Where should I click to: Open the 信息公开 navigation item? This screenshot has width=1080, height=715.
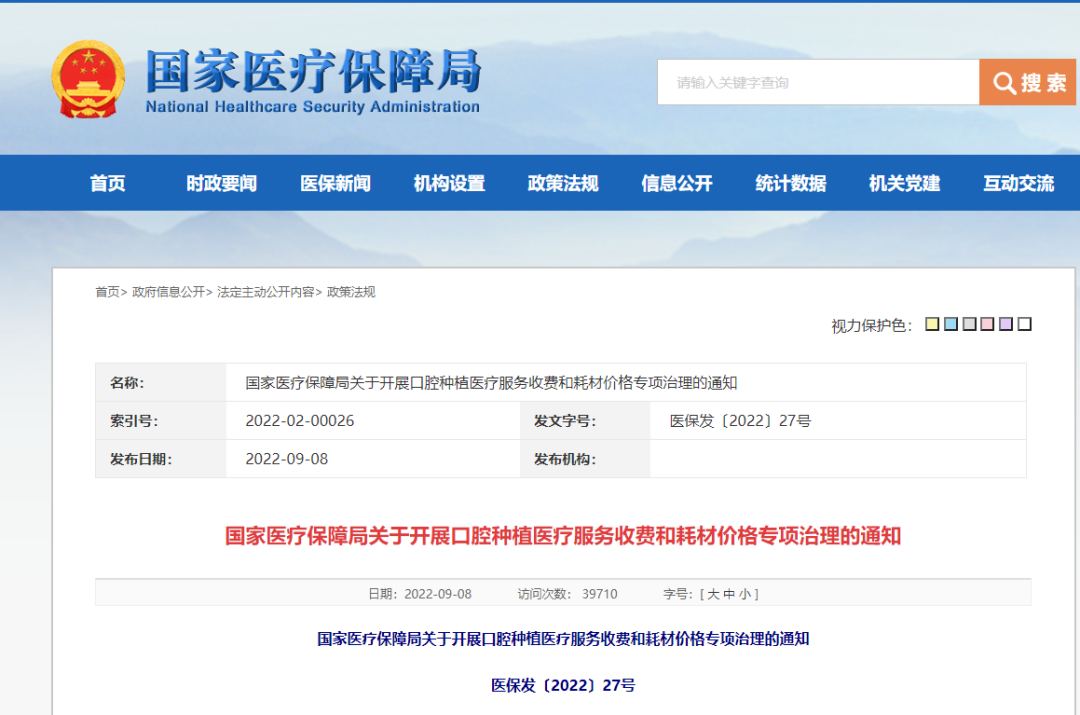click(676, 183)
